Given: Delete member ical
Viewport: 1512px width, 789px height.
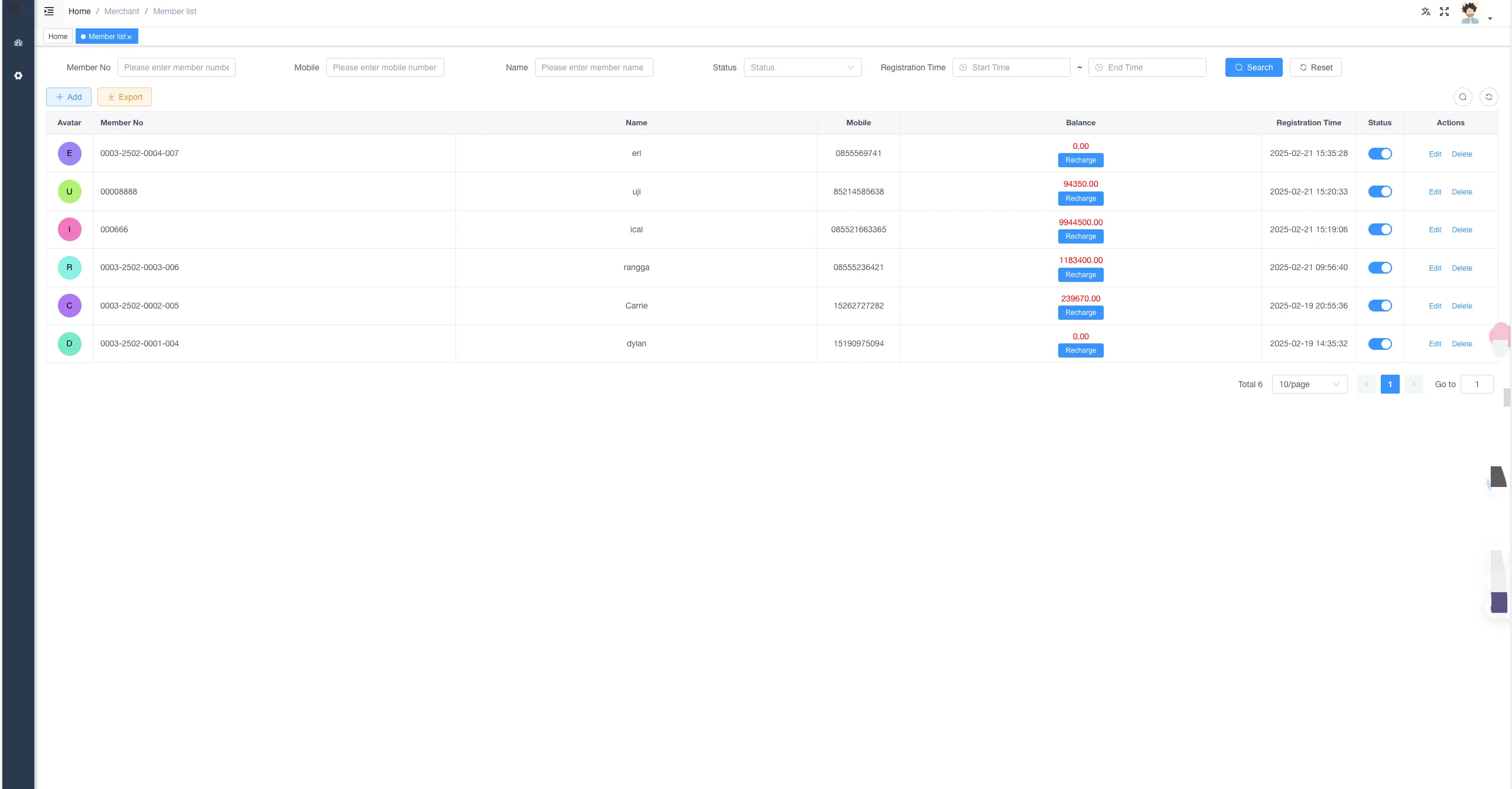Looking at the screenshot, I should click(1462, 230).
